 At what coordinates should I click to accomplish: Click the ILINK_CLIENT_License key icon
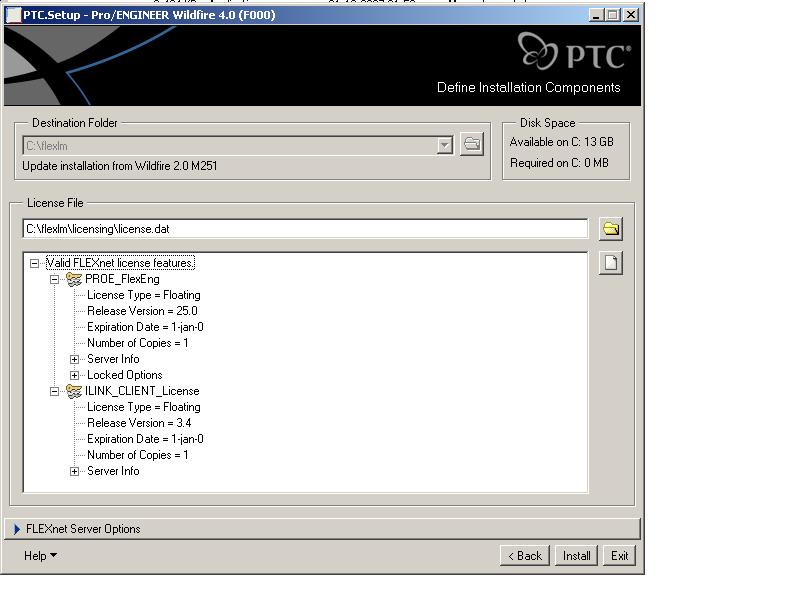point(74,391)
